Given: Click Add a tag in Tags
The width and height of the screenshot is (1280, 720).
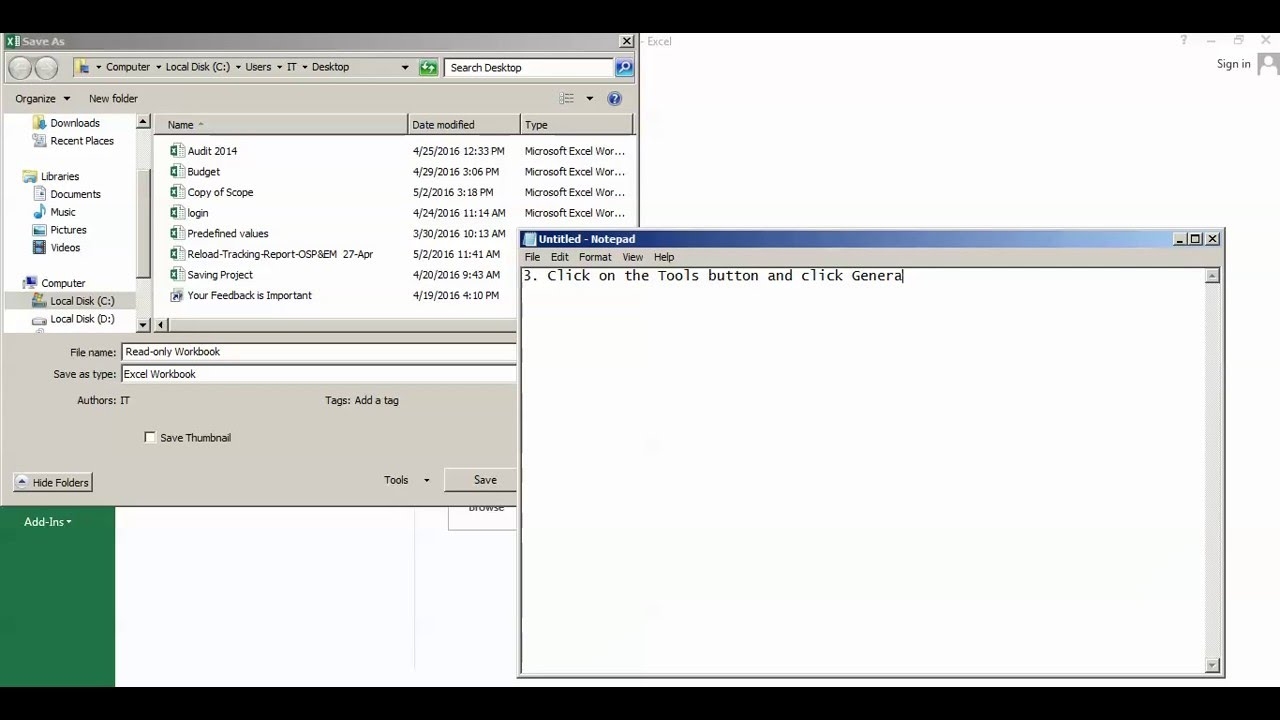Looking at the screenshot, I should click(x=376, y=400).
